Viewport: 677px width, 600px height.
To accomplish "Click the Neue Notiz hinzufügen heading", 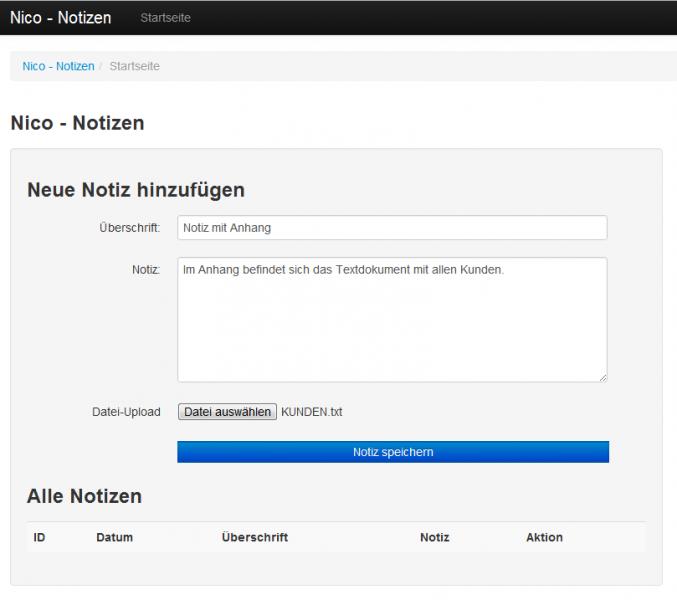I will point(136,190).
